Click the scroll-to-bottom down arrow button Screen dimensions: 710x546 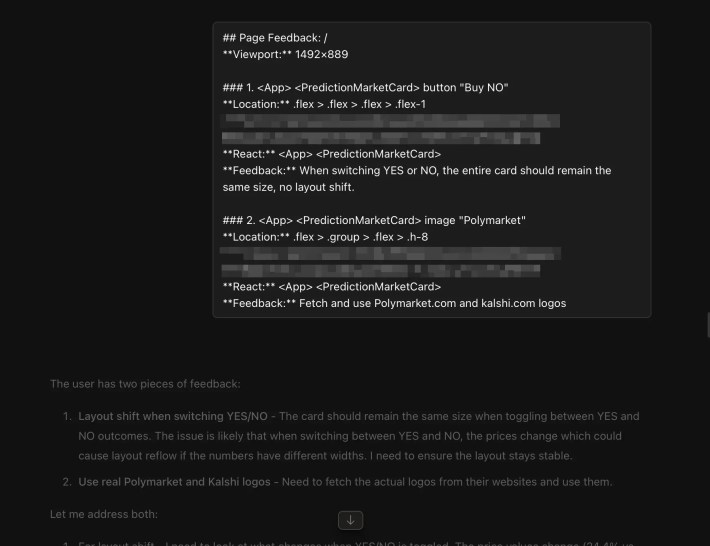coord(350,520)
